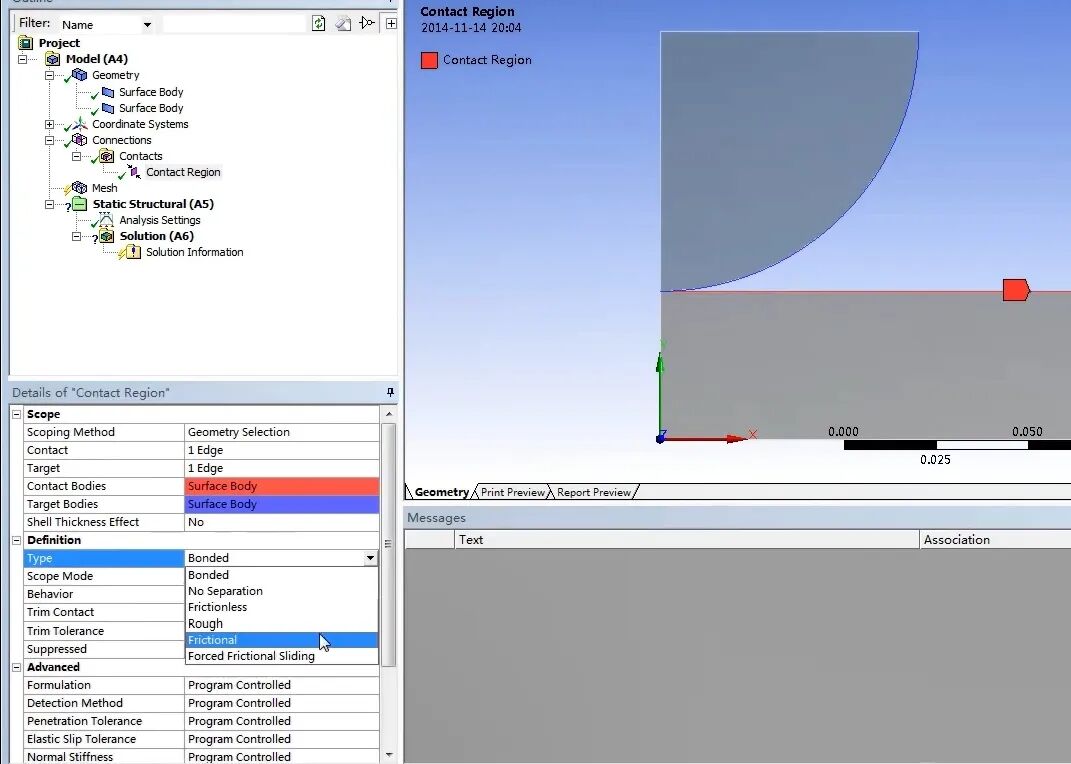This screenshot has height=764, width=1071.
Task: Click the Target 1 Edge value
Action: point(282,468)
